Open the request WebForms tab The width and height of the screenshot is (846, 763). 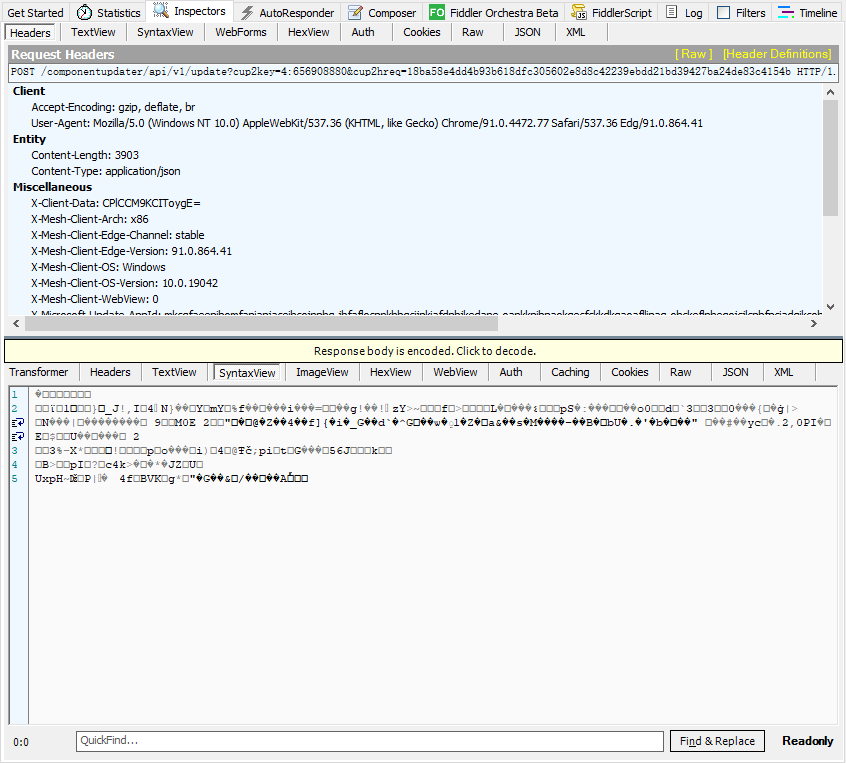pos(241,32)
